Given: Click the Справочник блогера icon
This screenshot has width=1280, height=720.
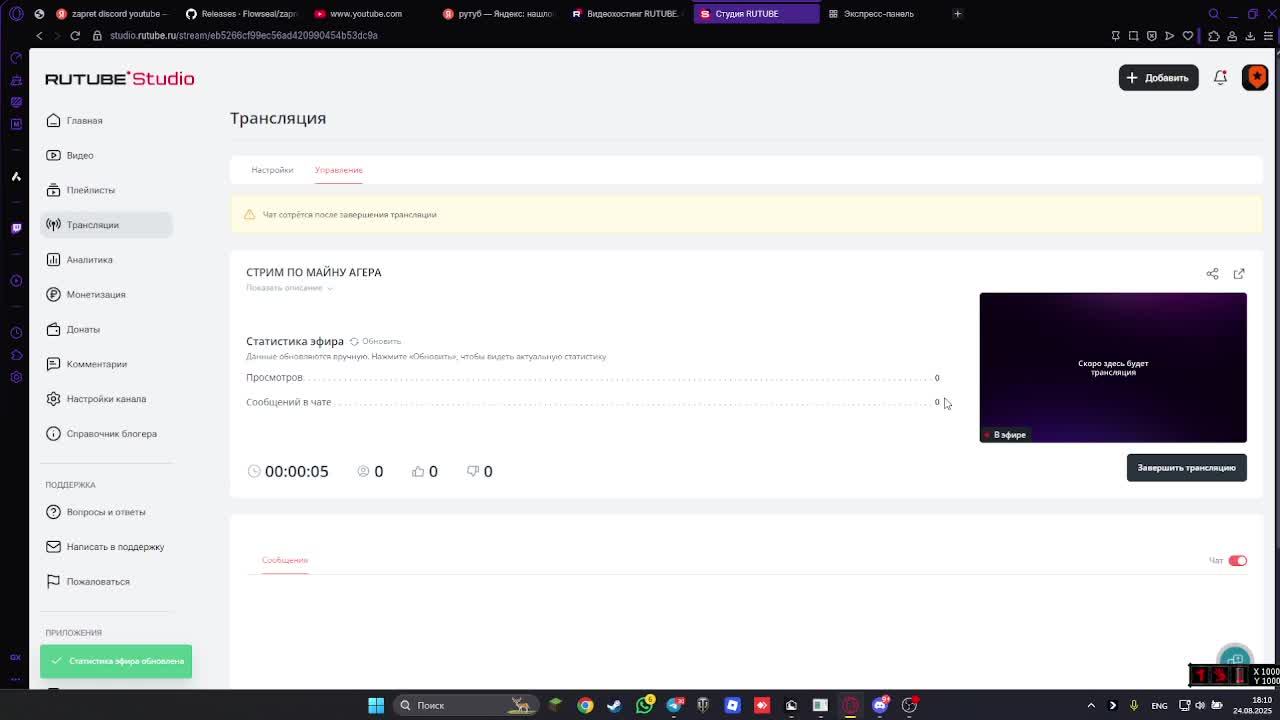Looking at the screenshot, I should click(x=53, y=434).
